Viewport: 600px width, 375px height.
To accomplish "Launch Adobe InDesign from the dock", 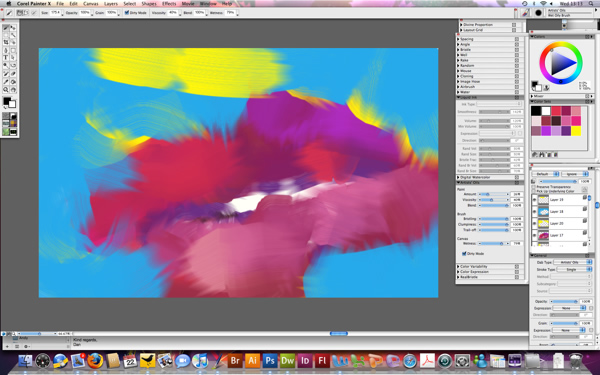I will tap(305, 360).
